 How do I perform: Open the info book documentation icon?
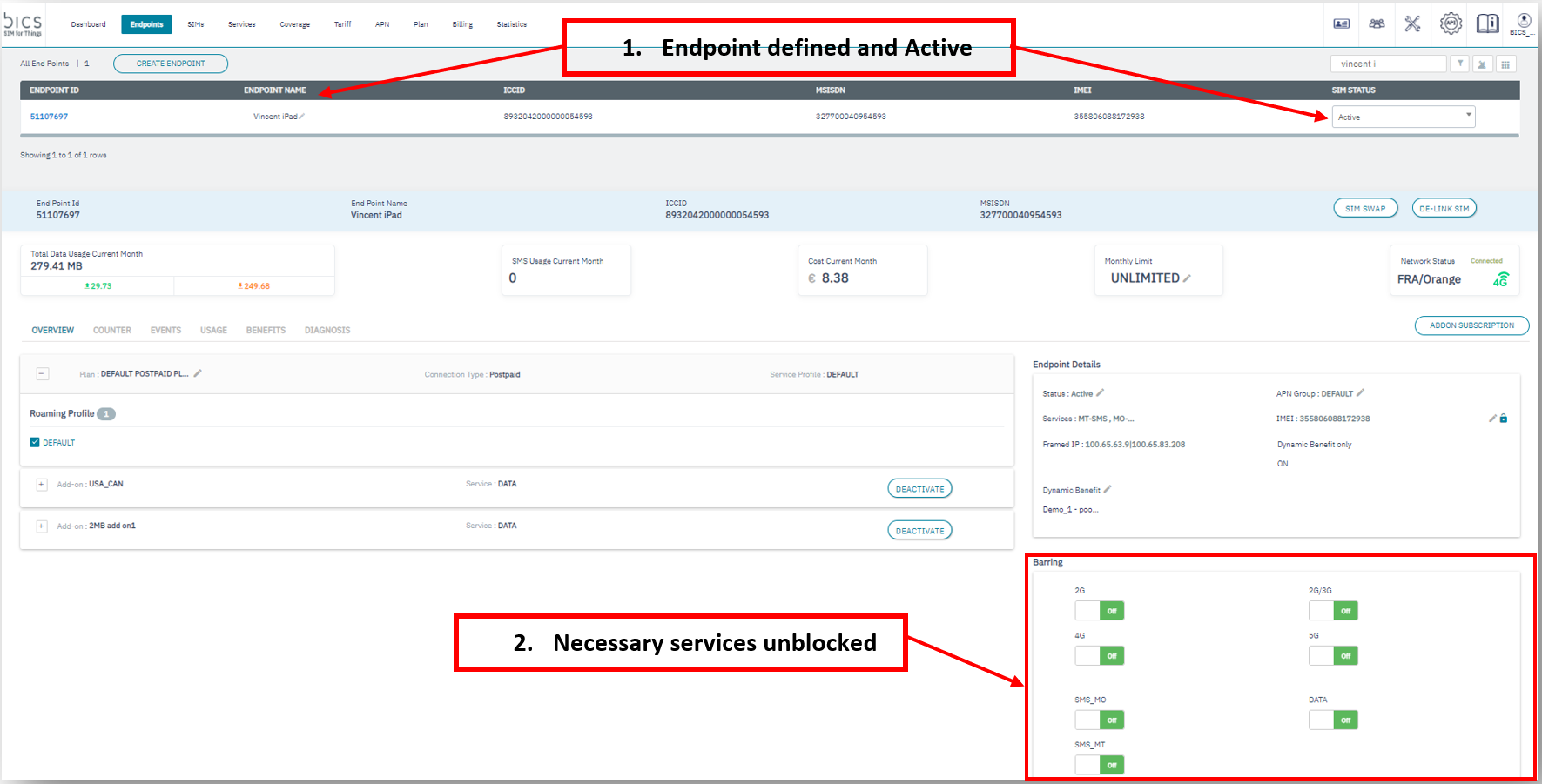tap(1487, 23)
